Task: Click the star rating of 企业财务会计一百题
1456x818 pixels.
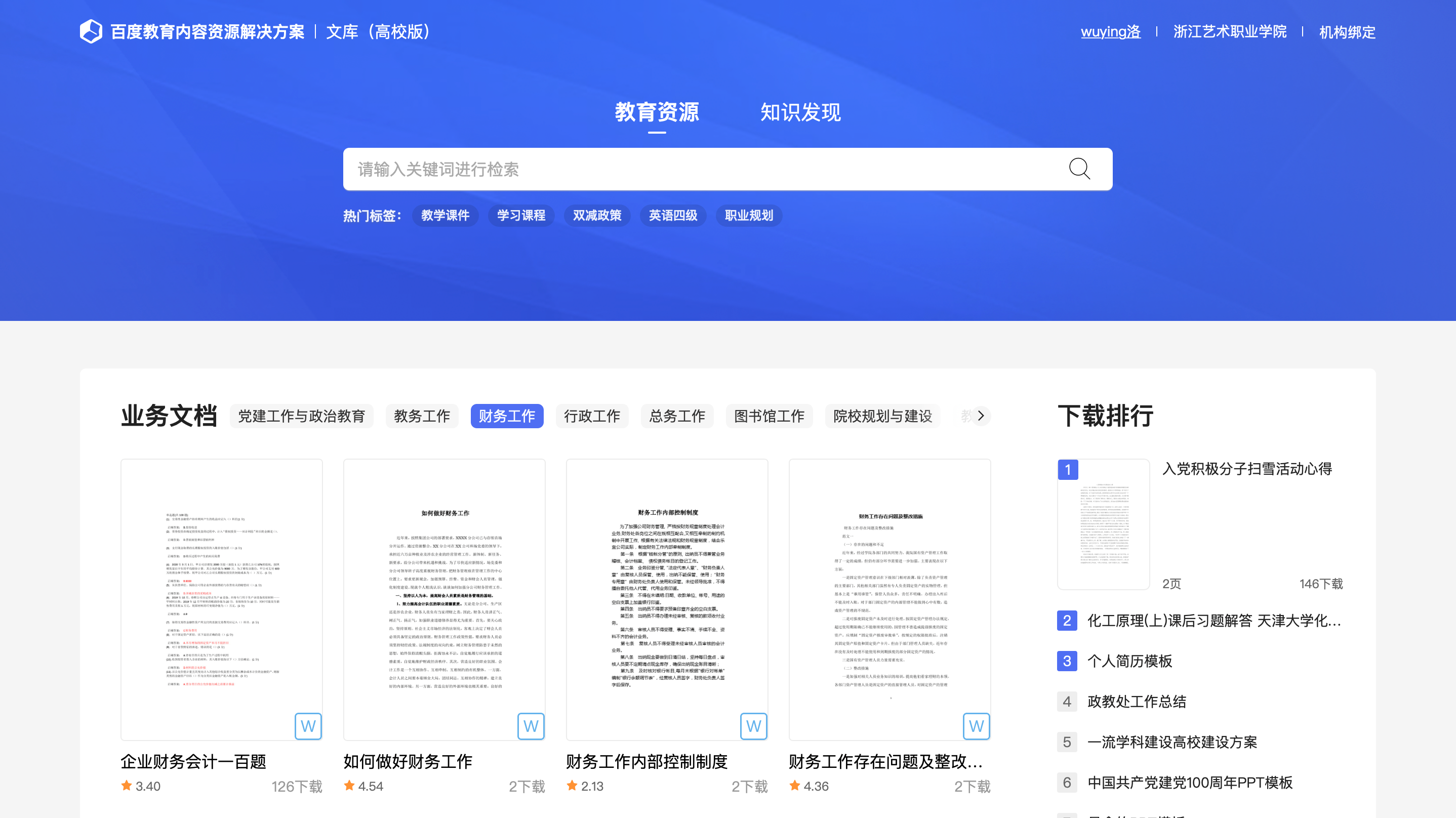Action: tap(127, 786)
